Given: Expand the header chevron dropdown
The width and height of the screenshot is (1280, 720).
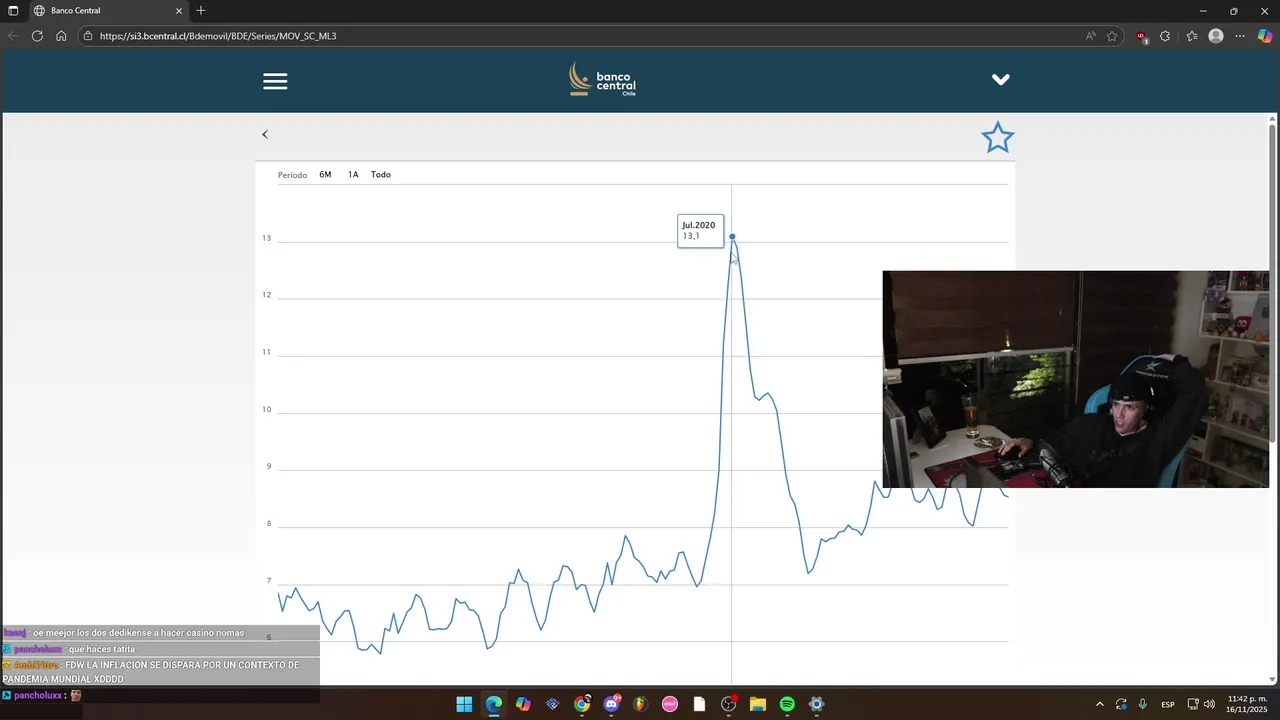Looking at the screenshot, I should pos(1000,80).
